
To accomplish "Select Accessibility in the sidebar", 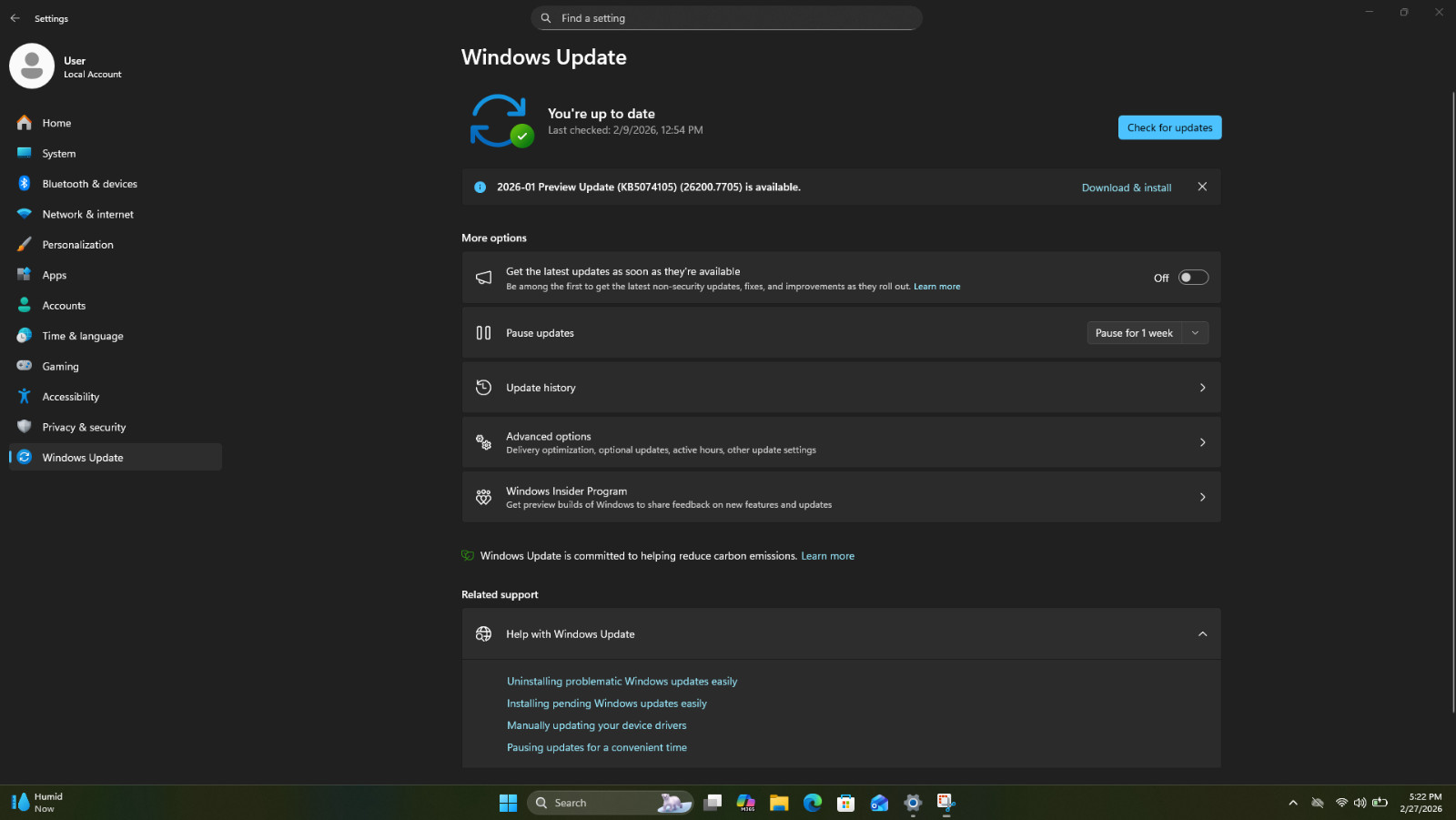I will point(116,397).
